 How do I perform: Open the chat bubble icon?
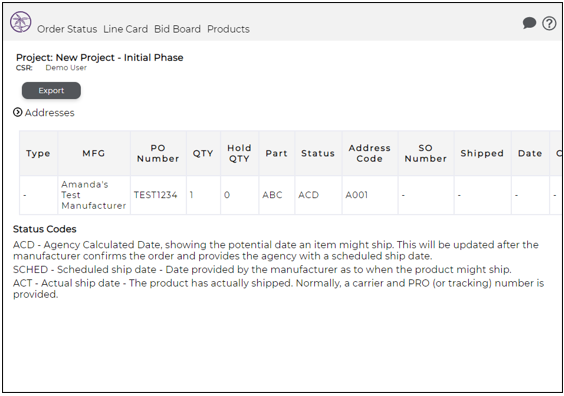click(x=529, y=23)
